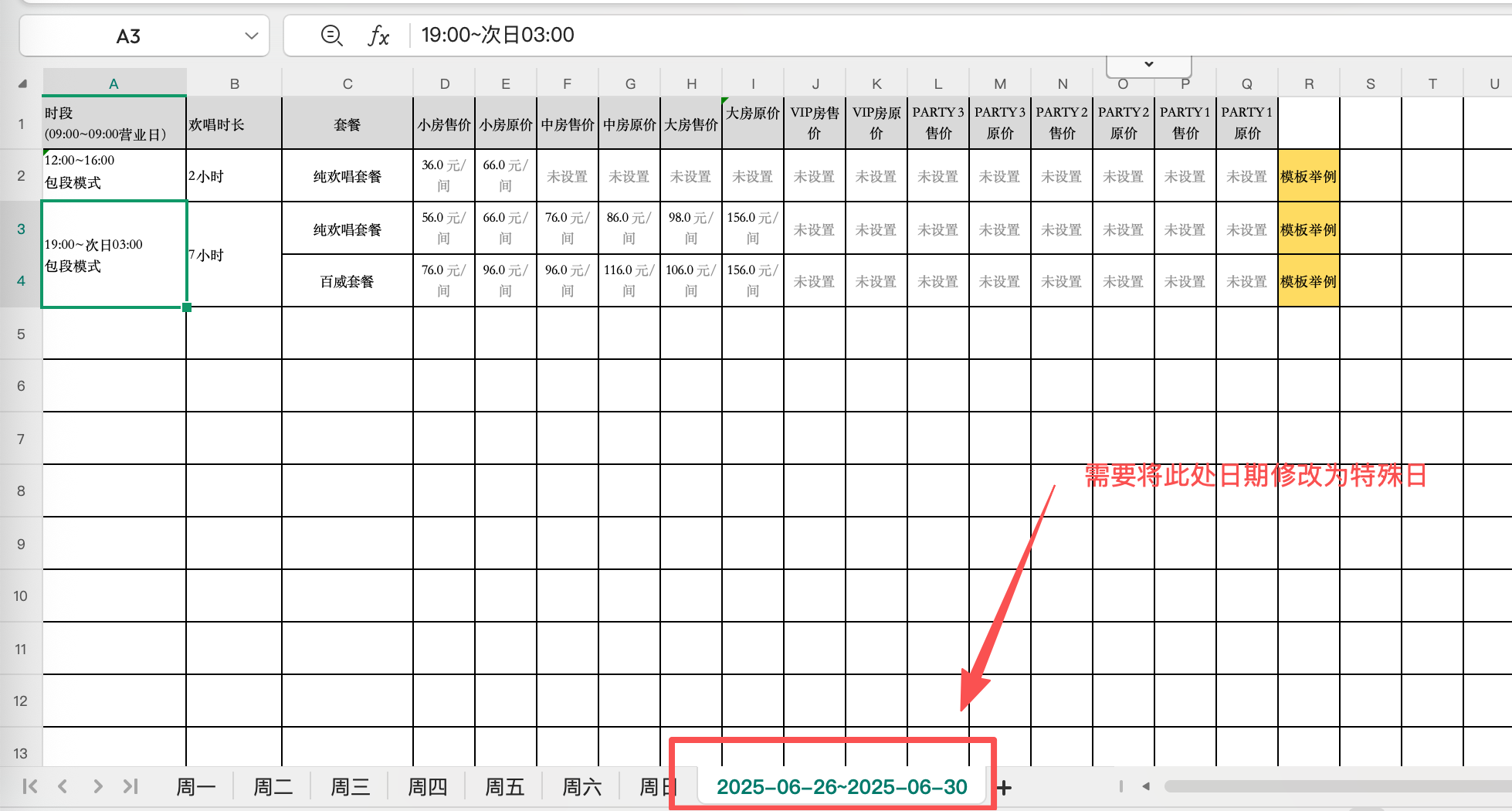Select row 5 header
Image resolution: width=1512 pixels, height=811 pixels.
click(x=21, y=334)
